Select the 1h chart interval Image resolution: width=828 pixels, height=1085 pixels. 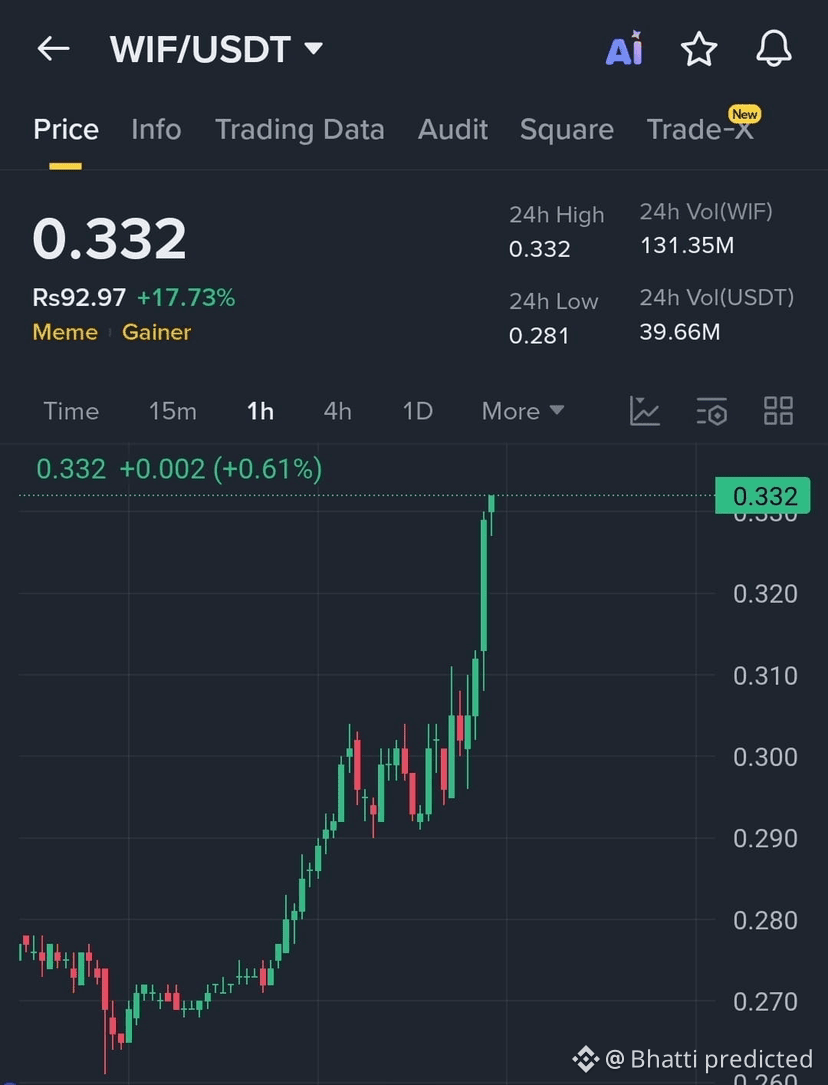click(x=260, y=411)
